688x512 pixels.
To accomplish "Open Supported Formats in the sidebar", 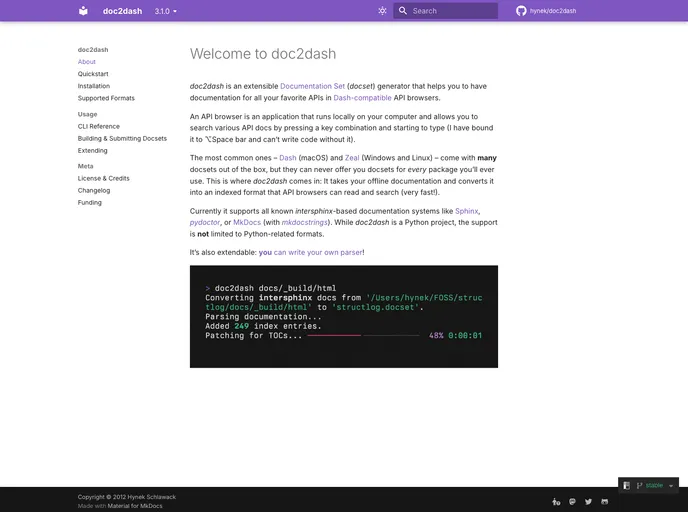I will coord(106,98).
